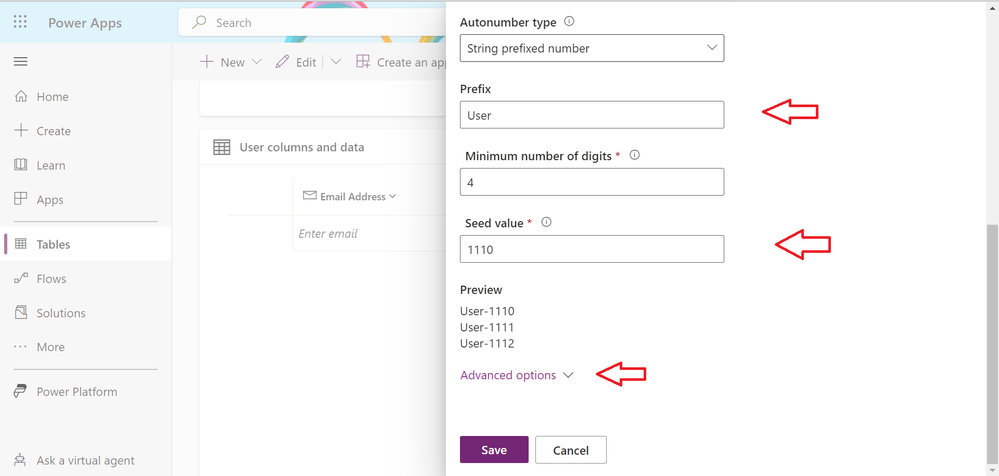999x476 pixels.
Task: Open the New button dropdown chevron
Action: [257, 62]
